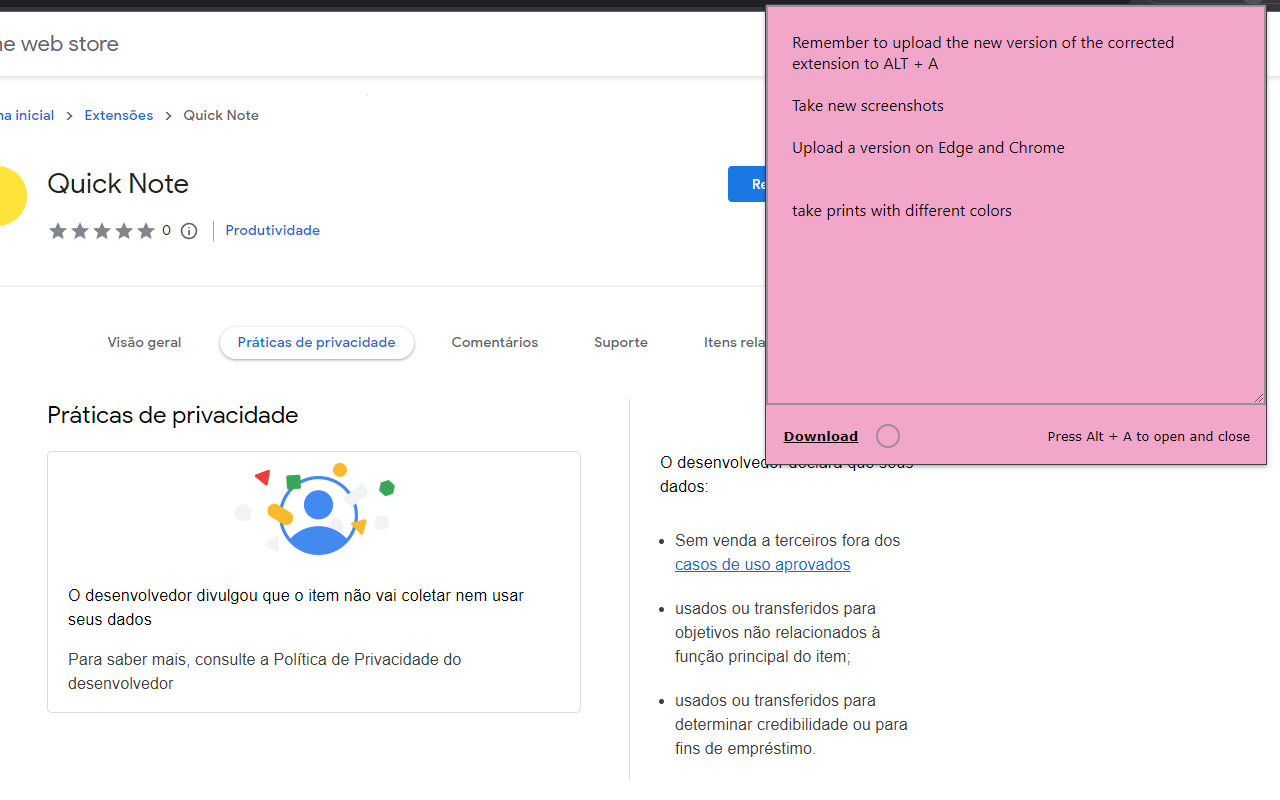Click the yellow Quick Note extension logo

(x=11, y=196)
